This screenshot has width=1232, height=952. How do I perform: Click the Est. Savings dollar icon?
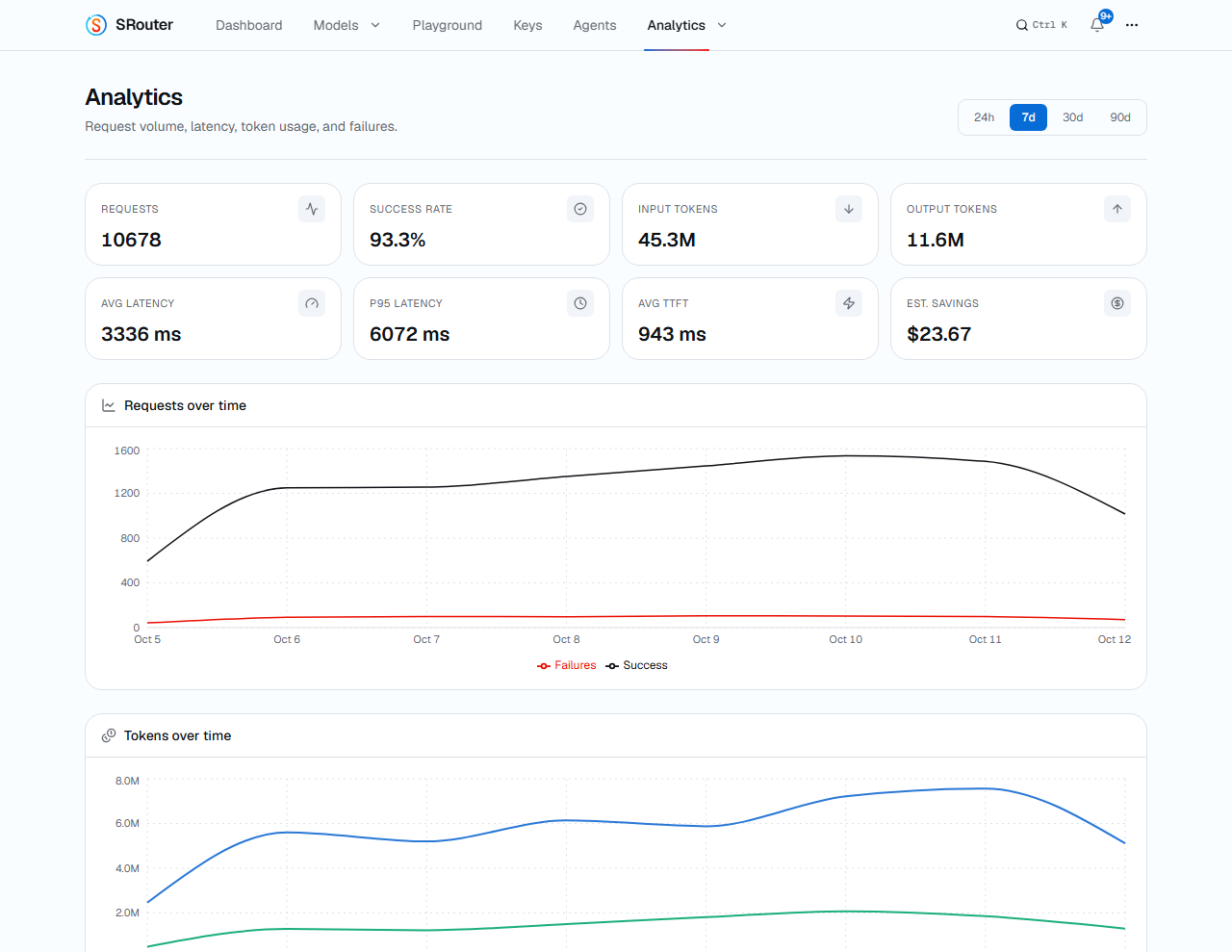1117,303
